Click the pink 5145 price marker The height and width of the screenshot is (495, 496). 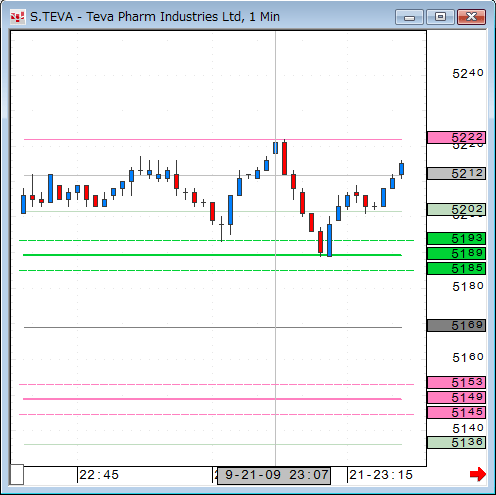click(x=456, y=412)
